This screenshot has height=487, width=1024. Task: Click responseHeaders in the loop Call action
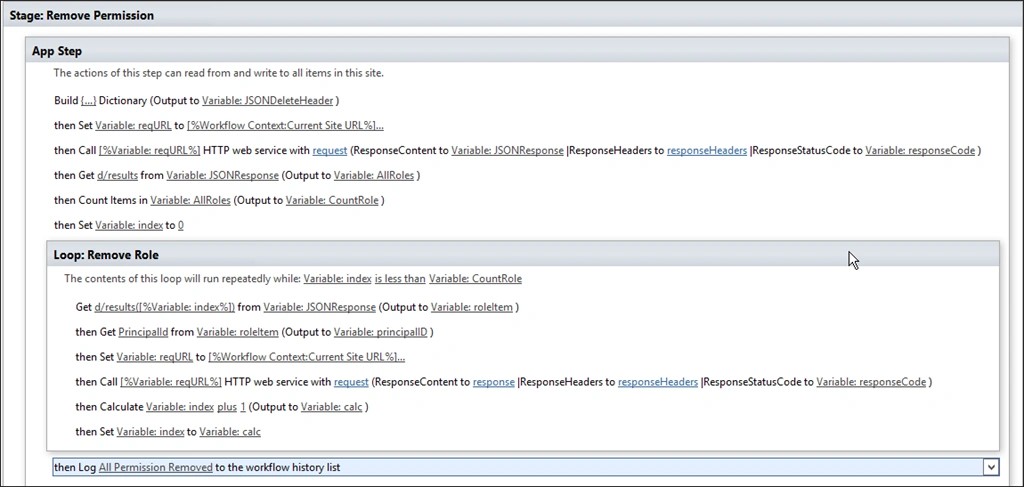click(x=658, y=382)
